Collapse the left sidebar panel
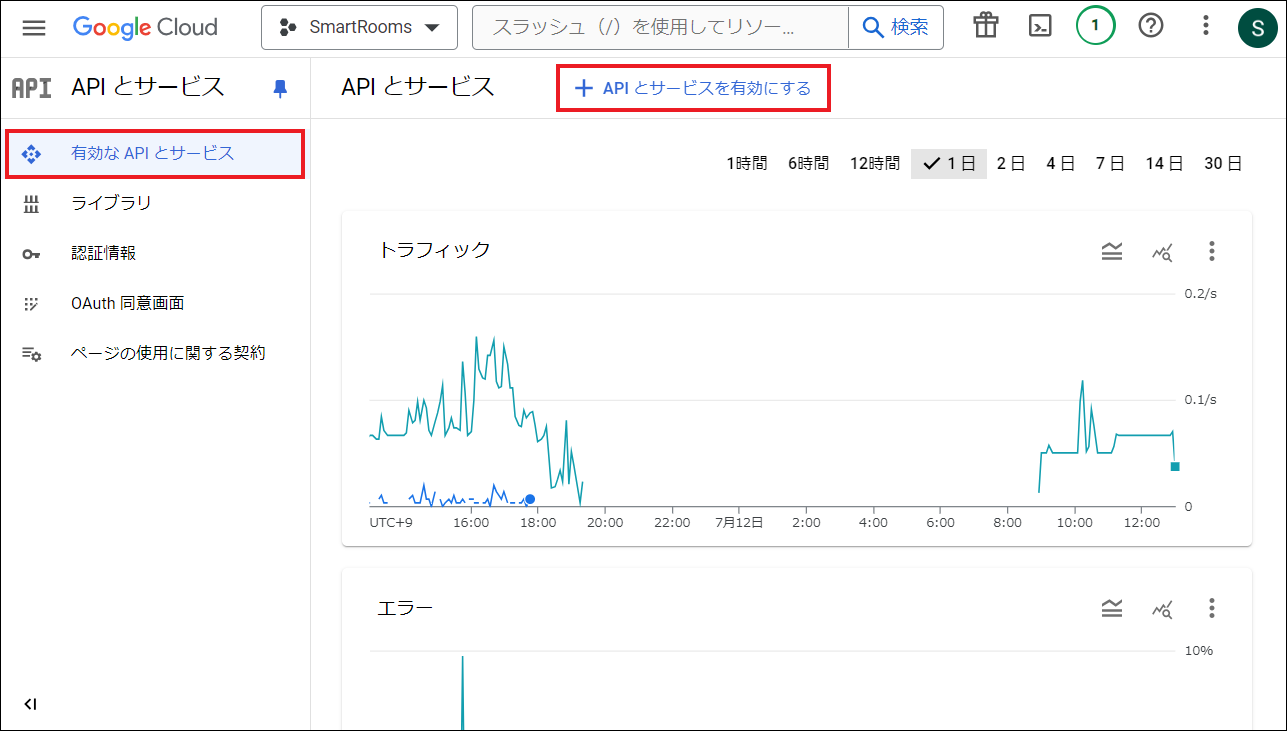 (30, 704)
